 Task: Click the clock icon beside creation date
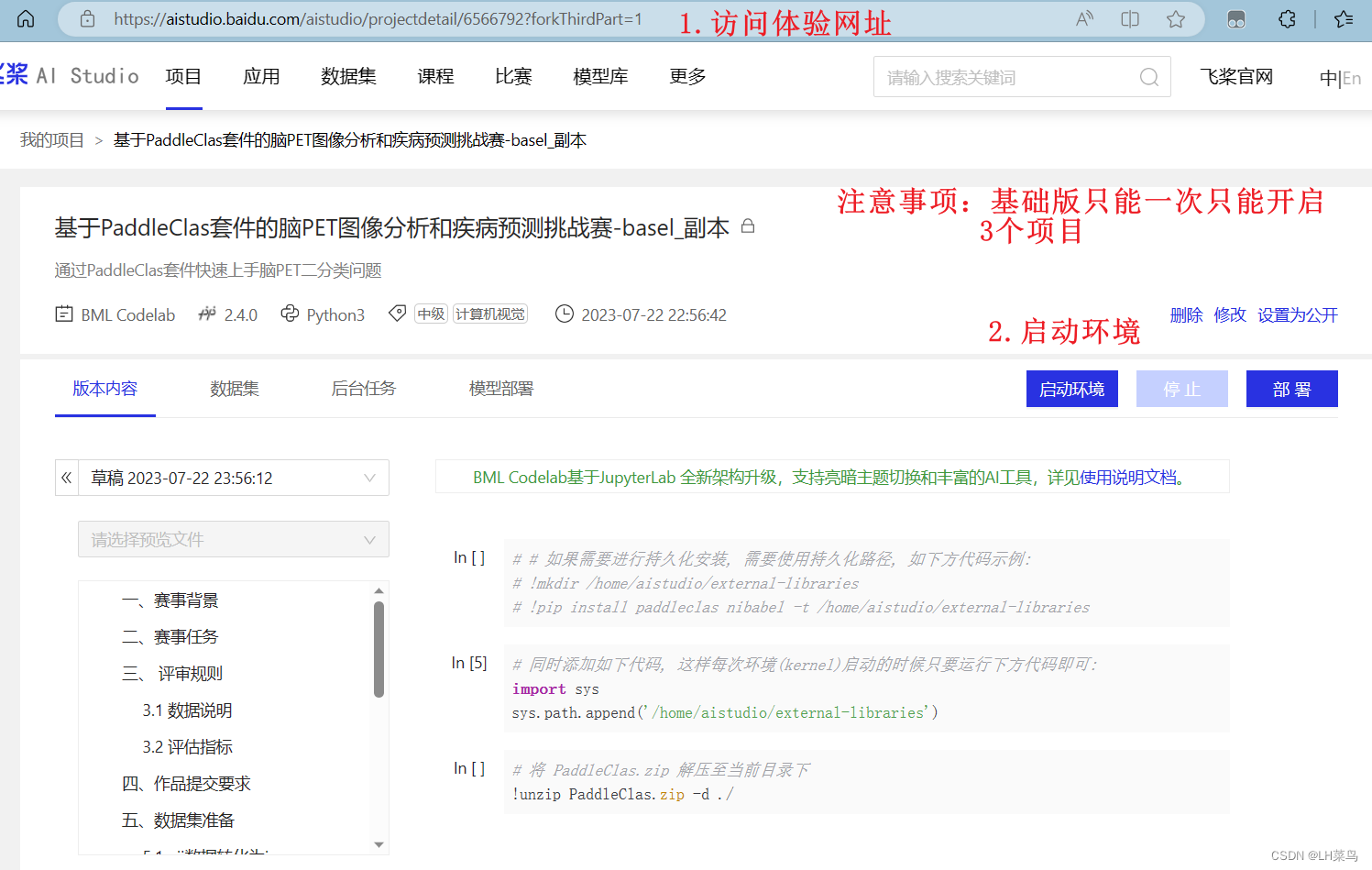(x=565, y=314)
